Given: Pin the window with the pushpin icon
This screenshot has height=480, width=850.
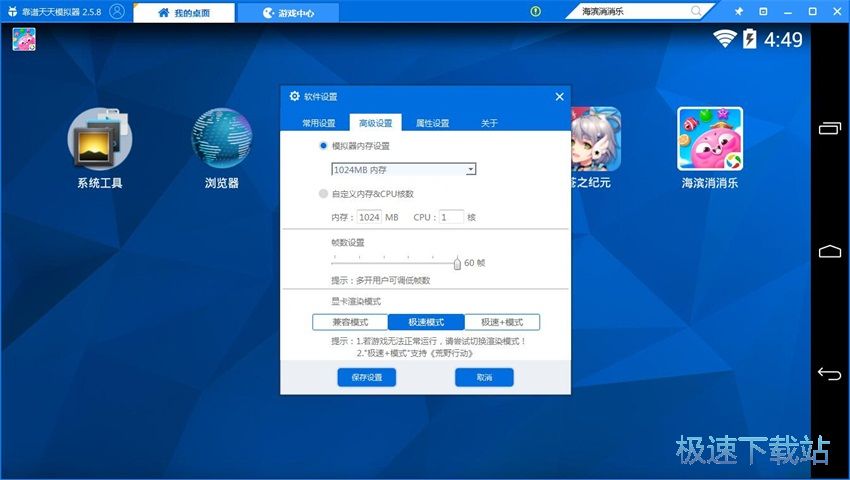Looking at the screenshot, I should tap(738, 11).
